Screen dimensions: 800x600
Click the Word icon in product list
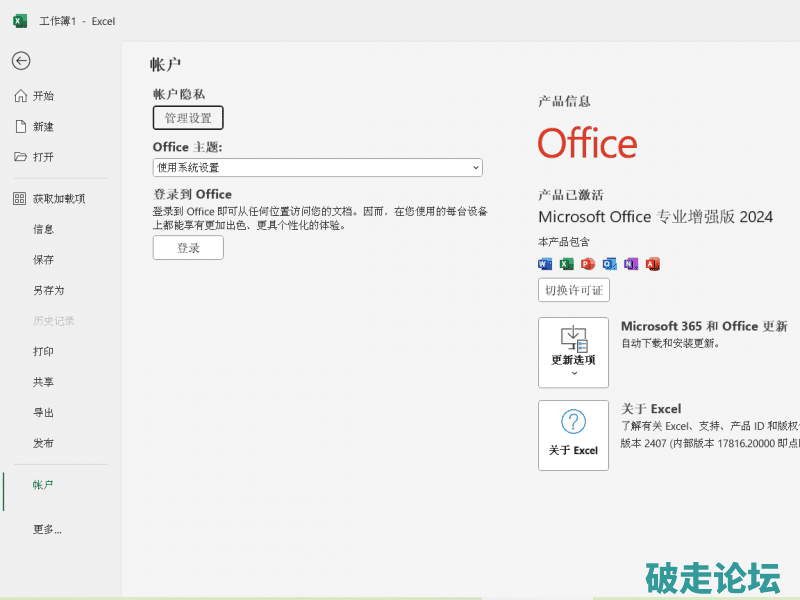[x=545, y=264]
